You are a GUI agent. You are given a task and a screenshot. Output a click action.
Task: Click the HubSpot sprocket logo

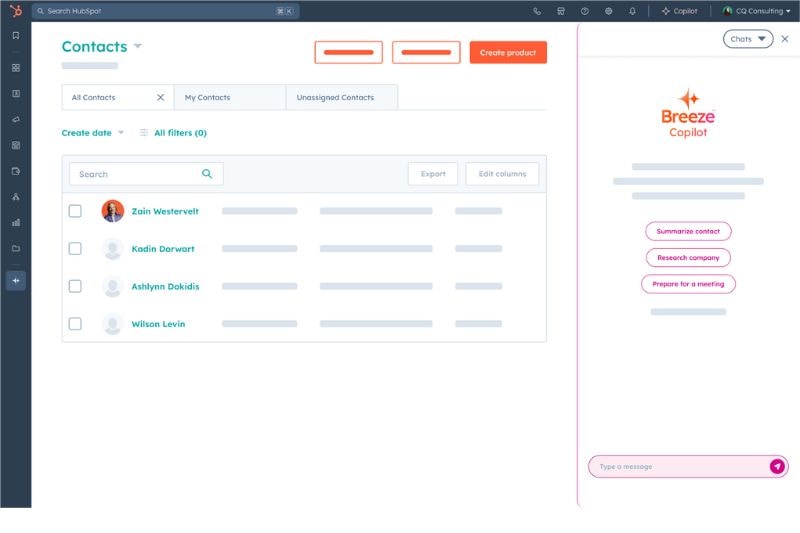16,11
